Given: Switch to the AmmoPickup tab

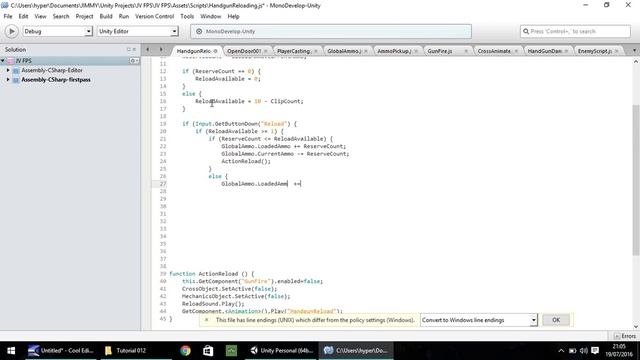Looking at the screenshot, I should click(393, 51).
